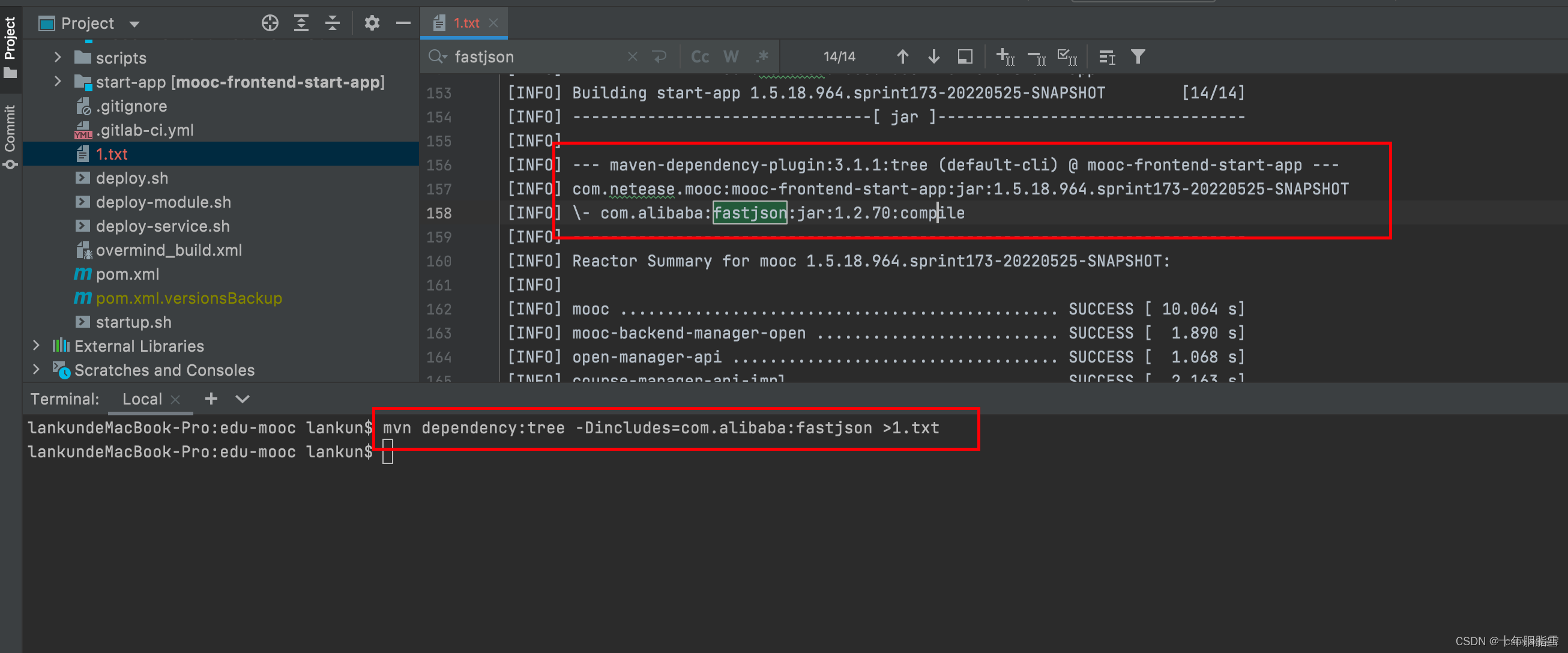The width and height of the screenshot is (1568, 653).
Task: Enable regex search mode
Action: pos(761,56)
